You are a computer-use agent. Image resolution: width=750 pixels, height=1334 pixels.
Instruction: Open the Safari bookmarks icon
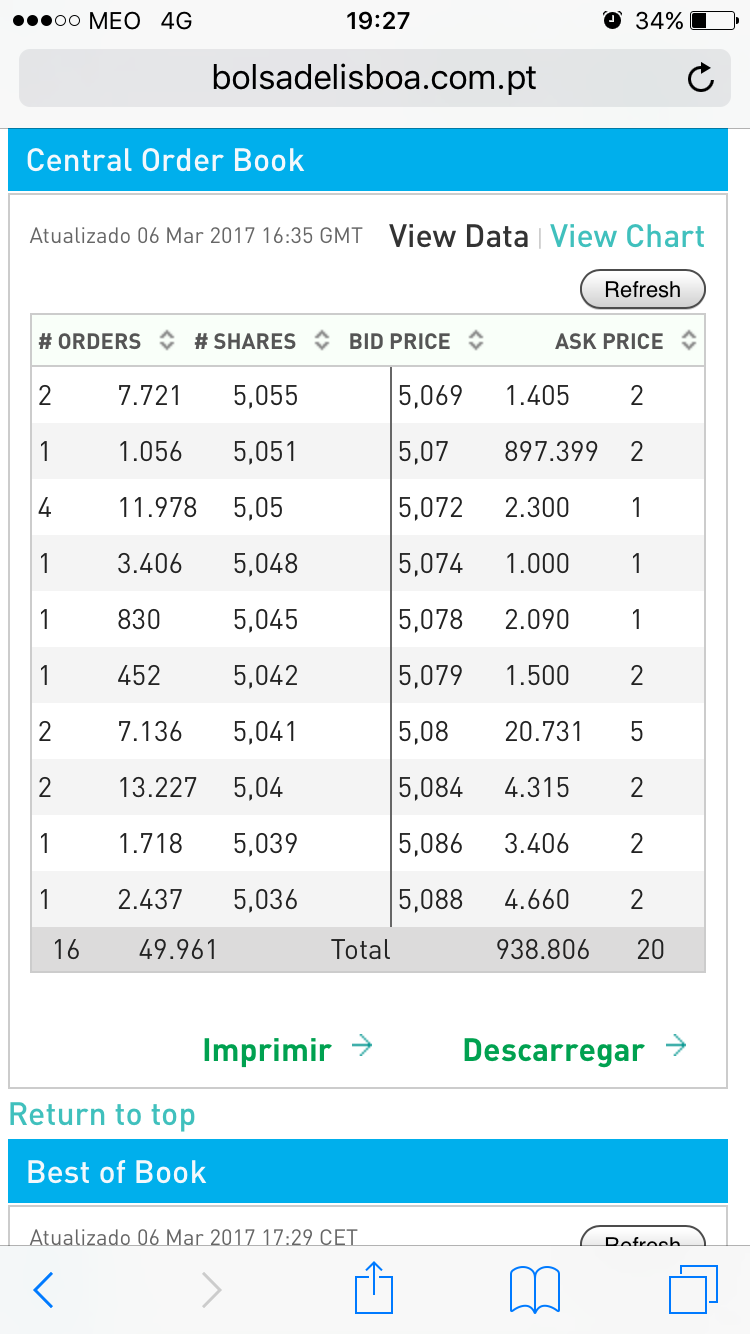[535, 1290]
